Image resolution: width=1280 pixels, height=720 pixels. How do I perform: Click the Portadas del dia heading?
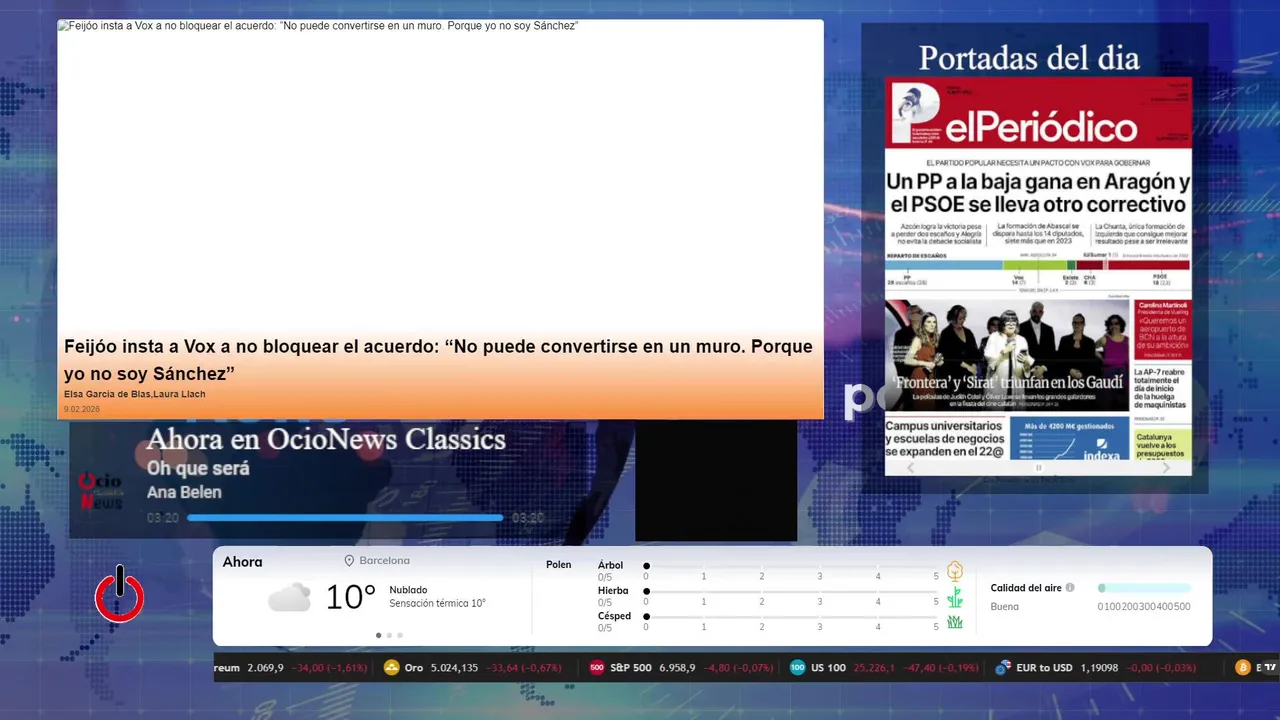[1029, 58]
